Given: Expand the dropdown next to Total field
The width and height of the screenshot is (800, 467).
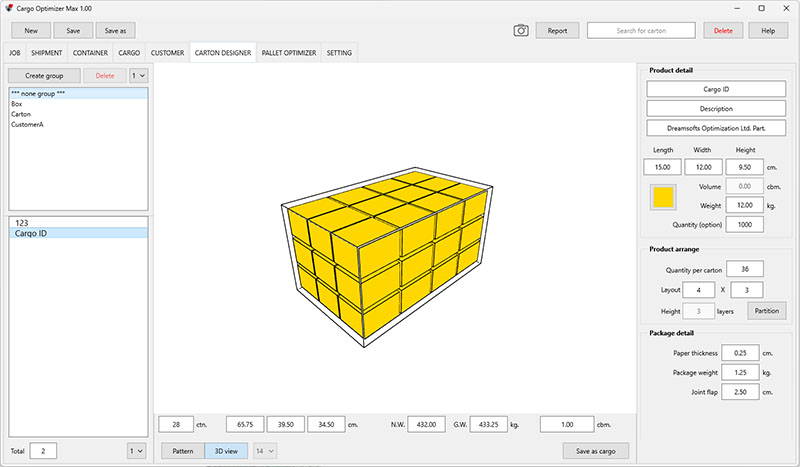Looking at the screenshot, I should (x=136, y=451).
